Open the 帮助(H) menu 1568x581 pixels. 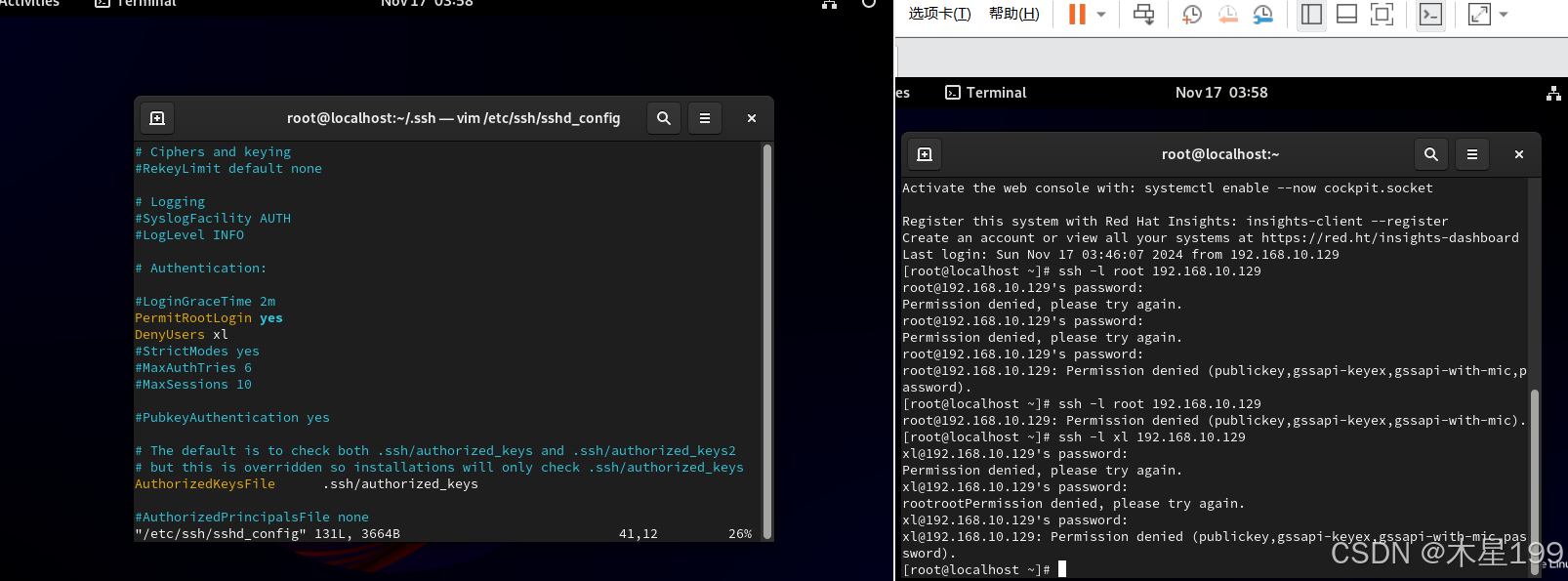pos(1013,14)
